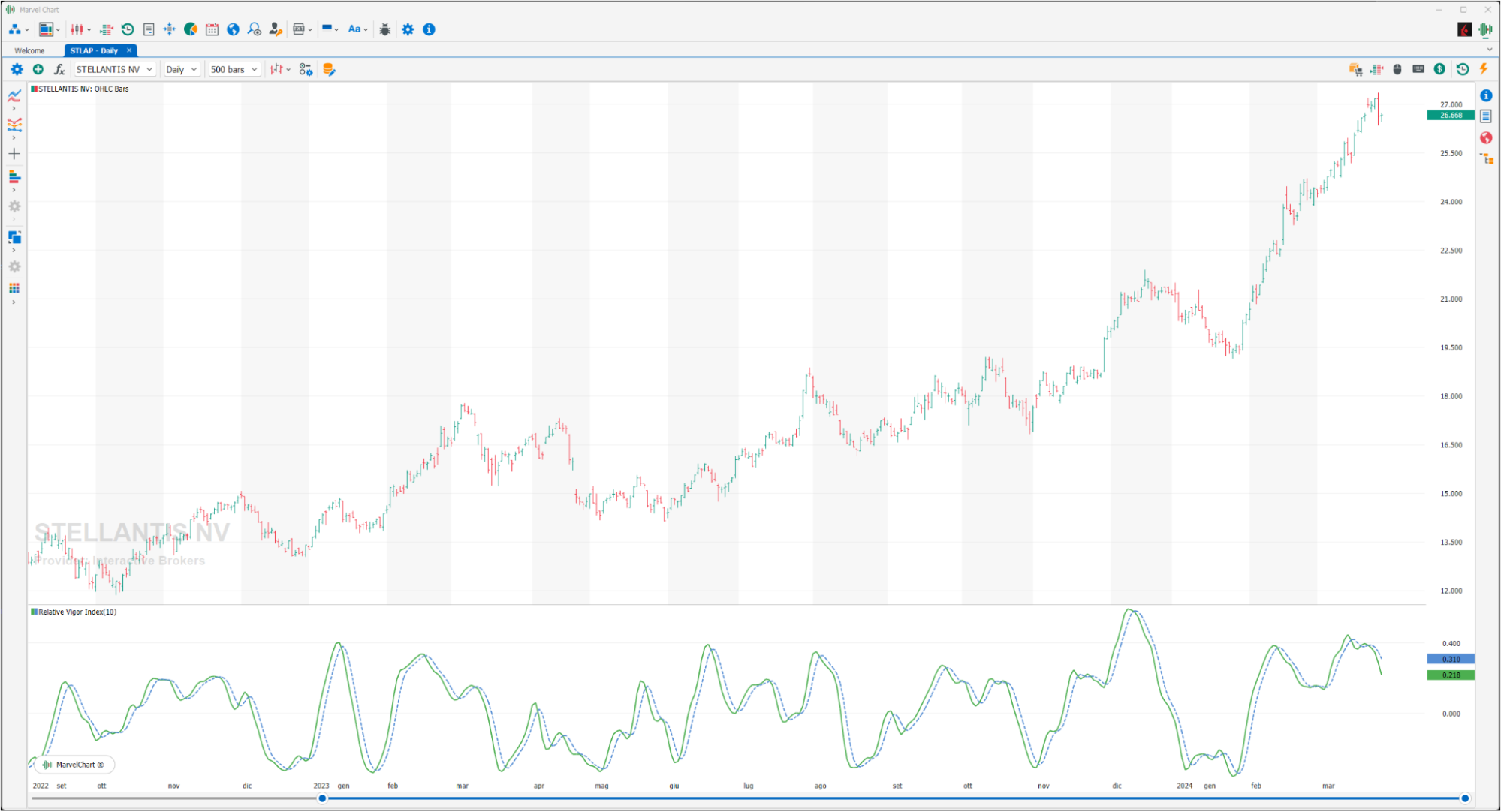Open the Daily timeframe dropdown
Viewport: 1501px width, 812px height.
coord(181,69)
